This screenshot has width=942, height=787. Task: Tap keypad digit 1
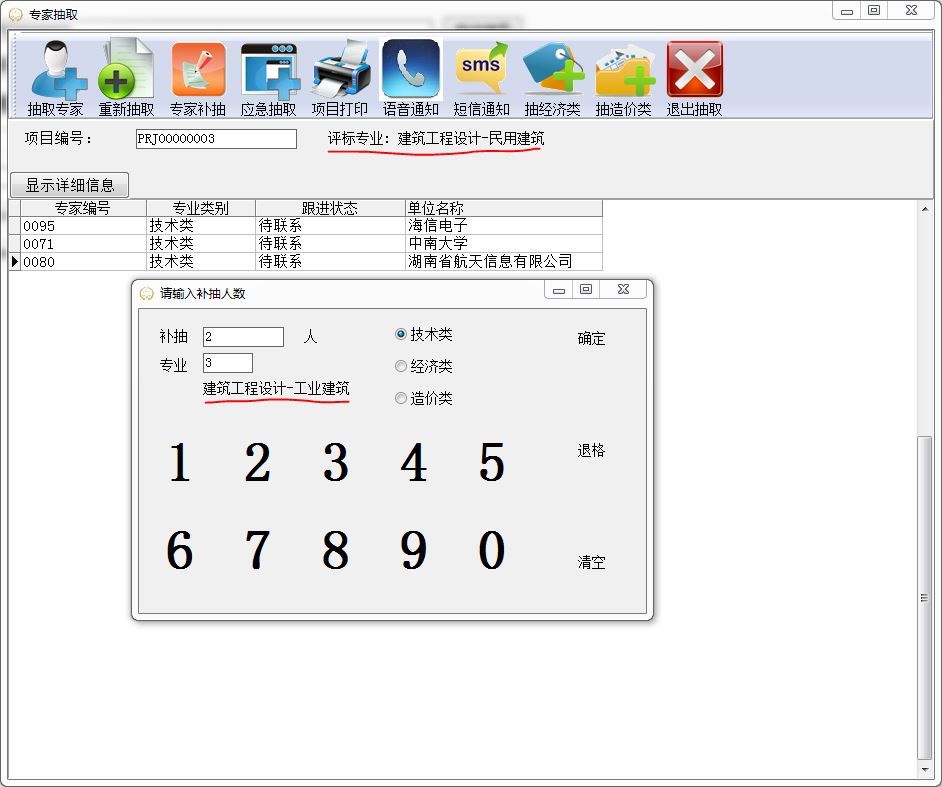pos(180,462)
